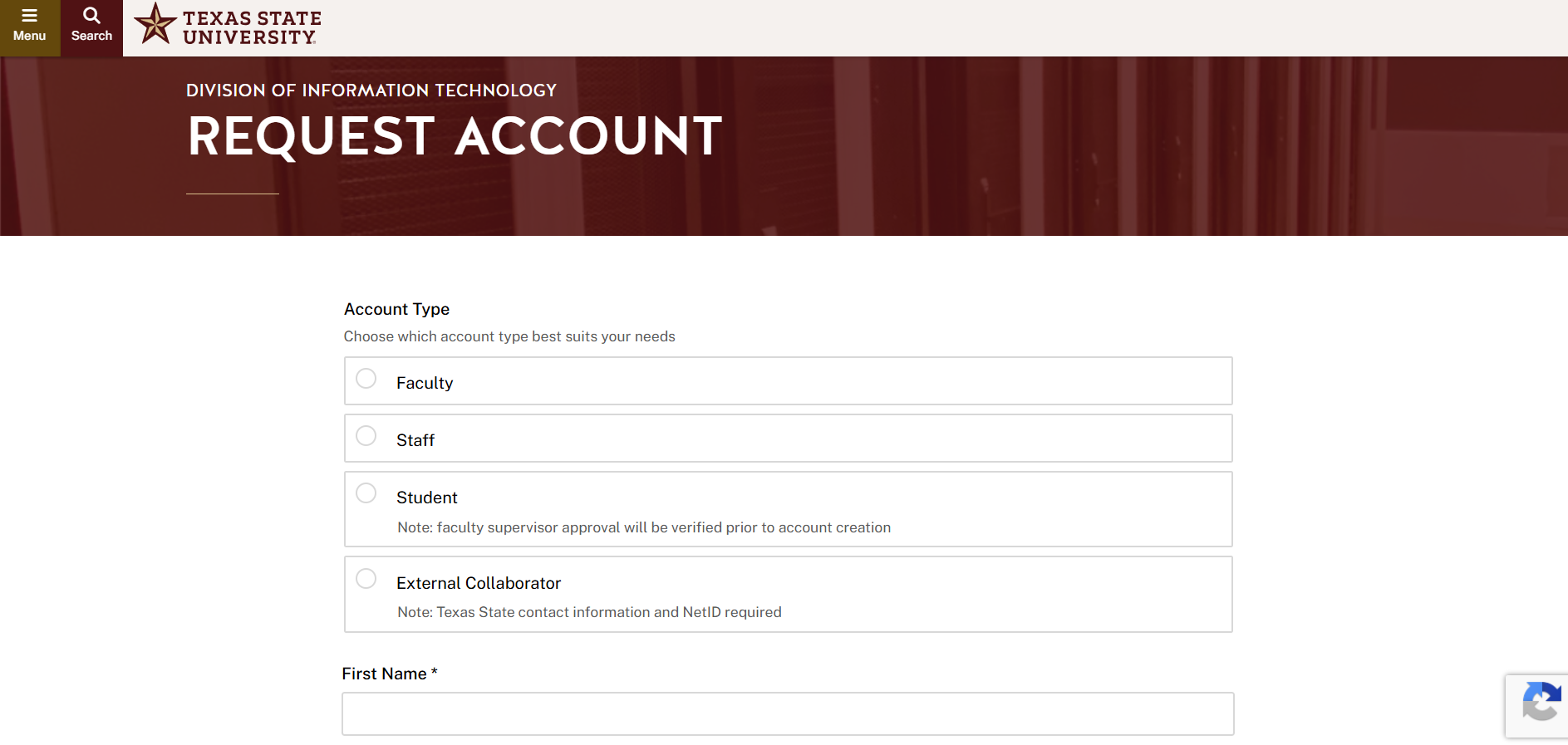1568x745 pixels.
Task: Click the Student option label
Action: [x=427, y=497]
